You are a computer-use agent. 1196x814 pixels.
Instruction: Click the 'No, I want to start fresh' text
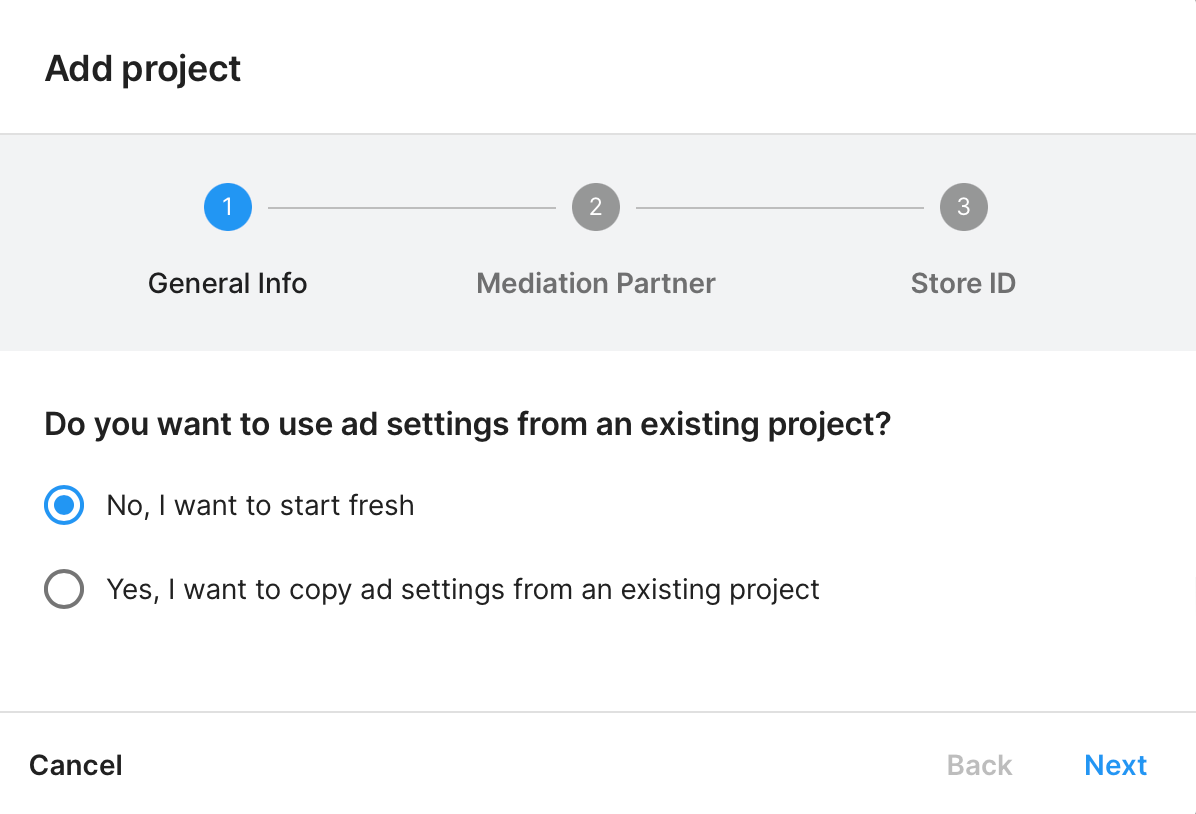(260, 506)
